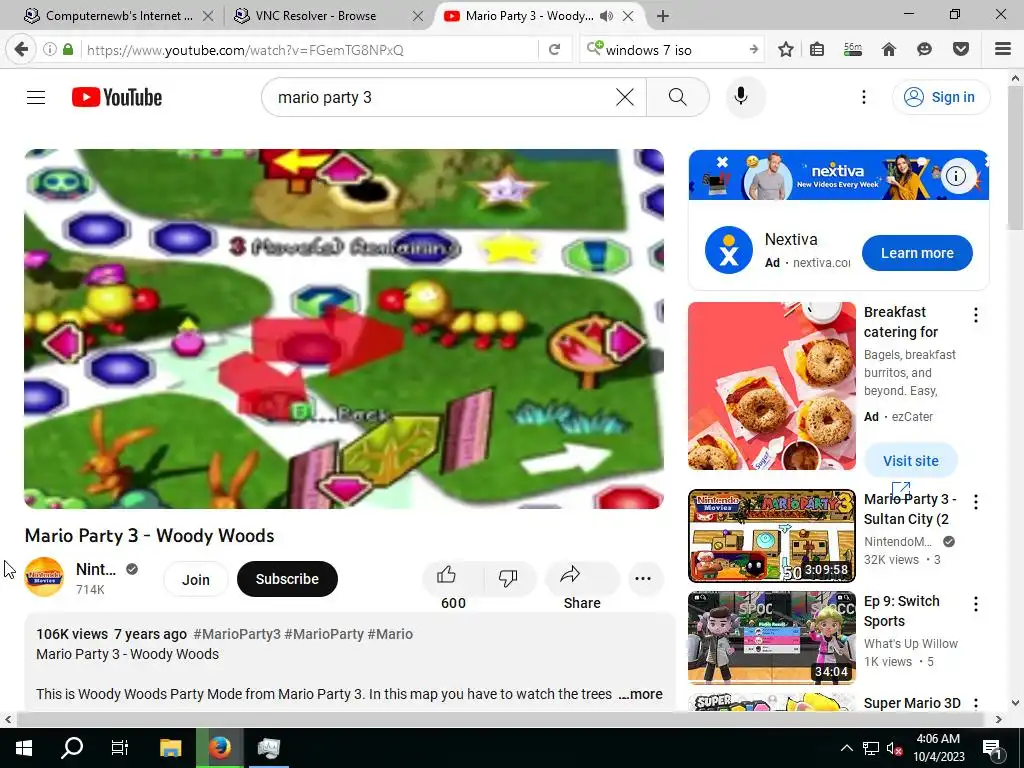Run the YouTube search magnifier button

click(677, 97)
